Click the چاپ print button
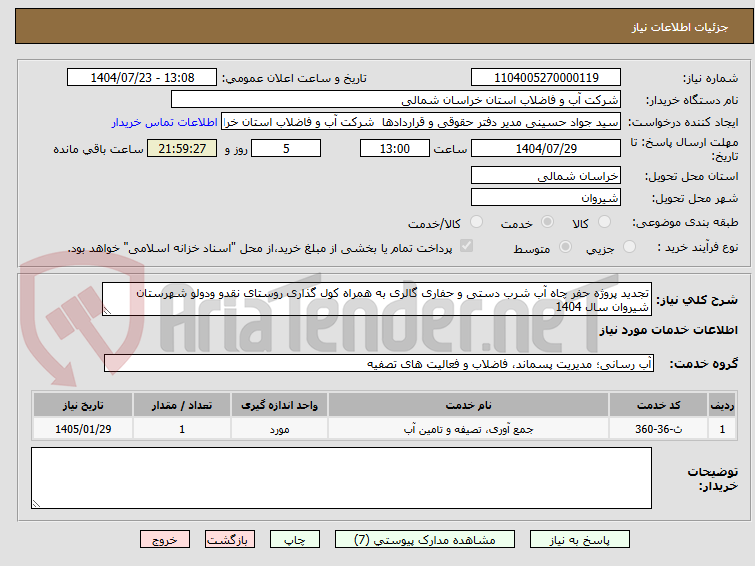755x566 pixels. click(295, 540)
